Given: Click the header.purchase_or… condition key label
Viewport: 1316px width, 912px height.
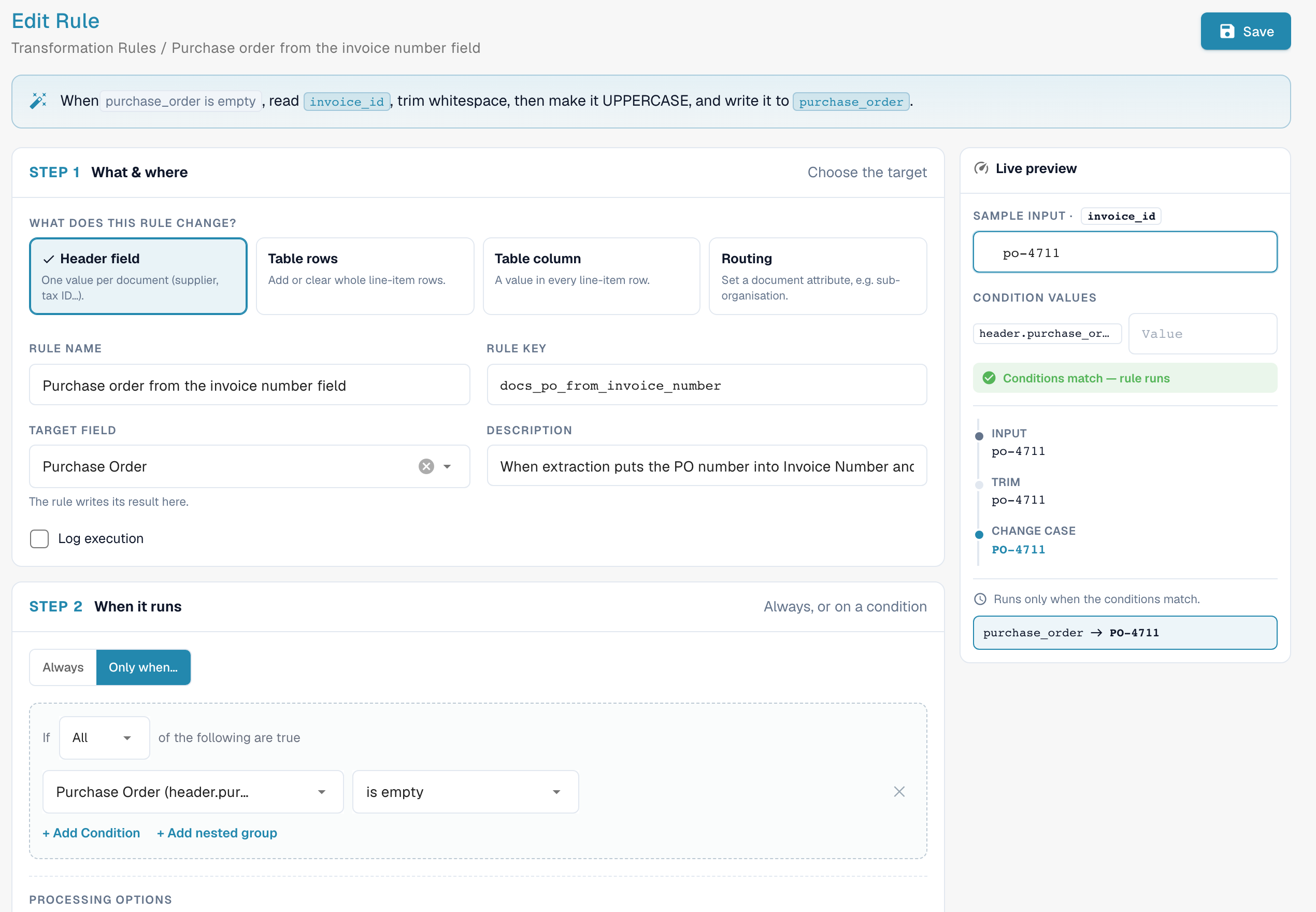Looking at the screenshot, I should [1047, 333].
